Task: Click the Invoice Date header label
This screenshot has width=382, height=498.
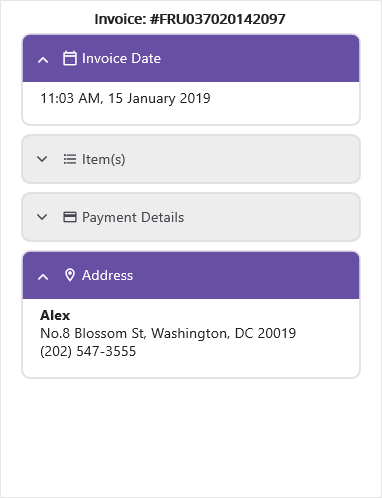Action: click(121, 58)
